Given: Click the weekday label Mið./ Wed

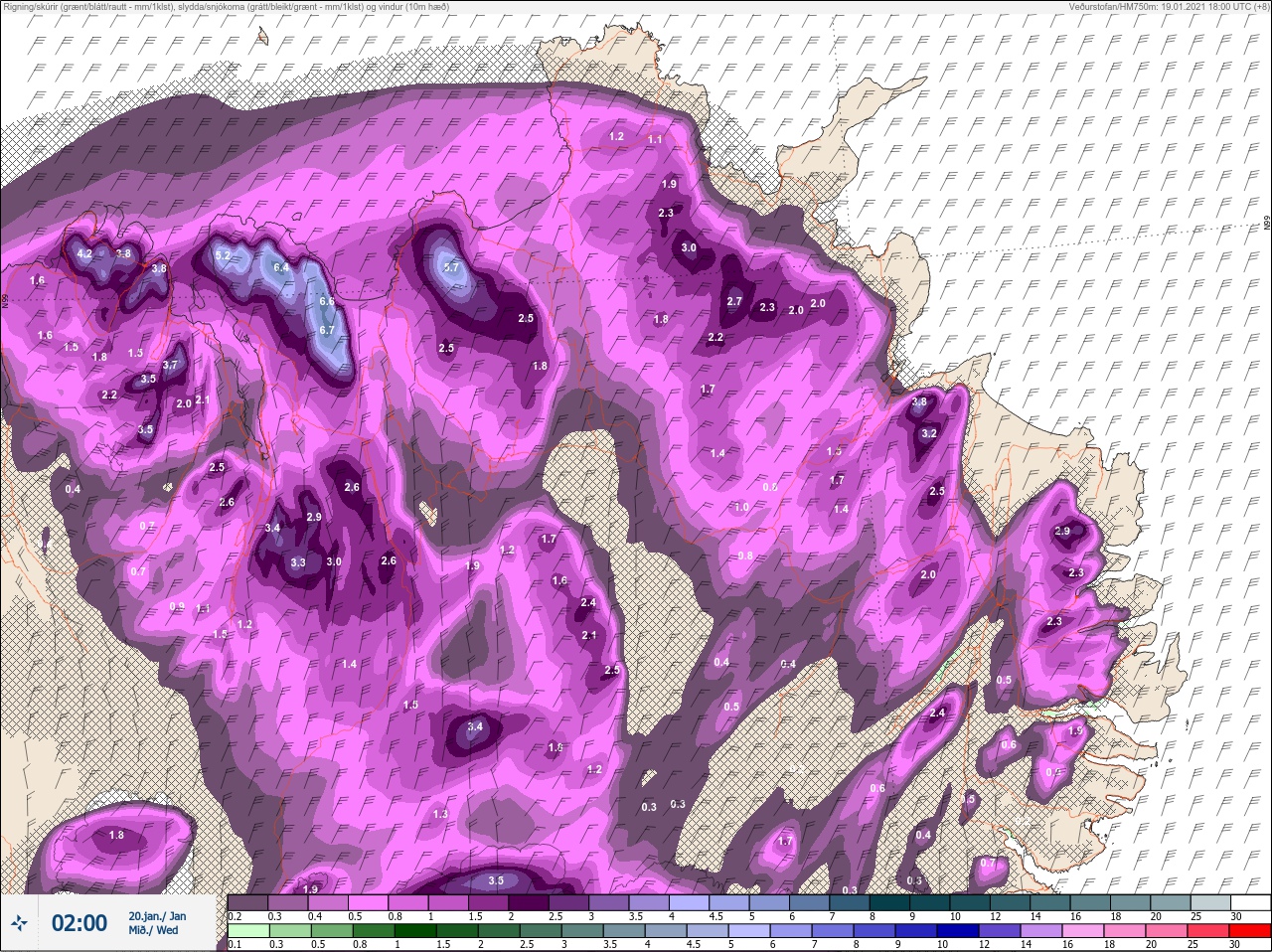Looking at the screenshot, I should (x=153, y=931).
